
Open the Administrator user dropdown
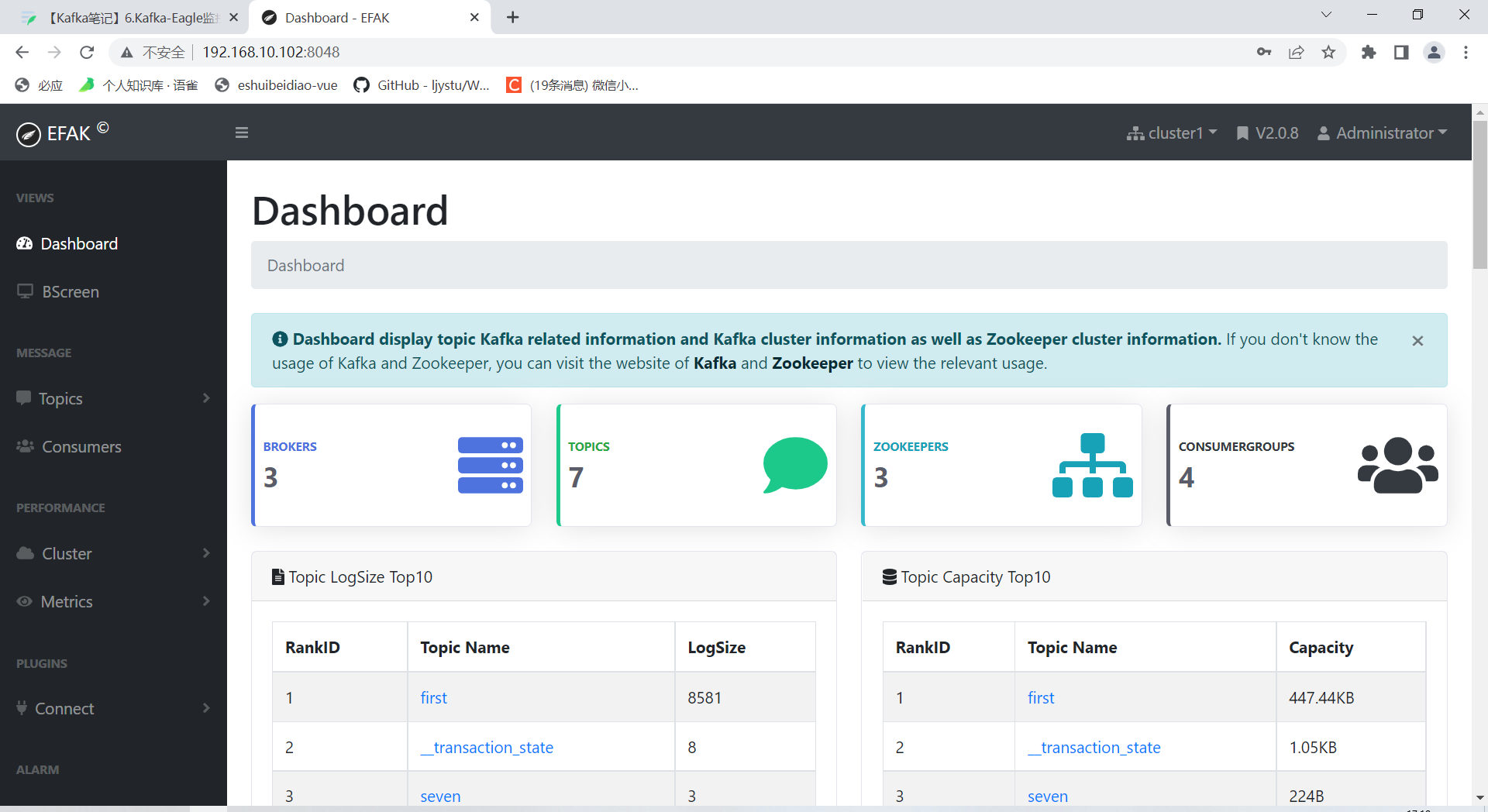coord(1383,133)
